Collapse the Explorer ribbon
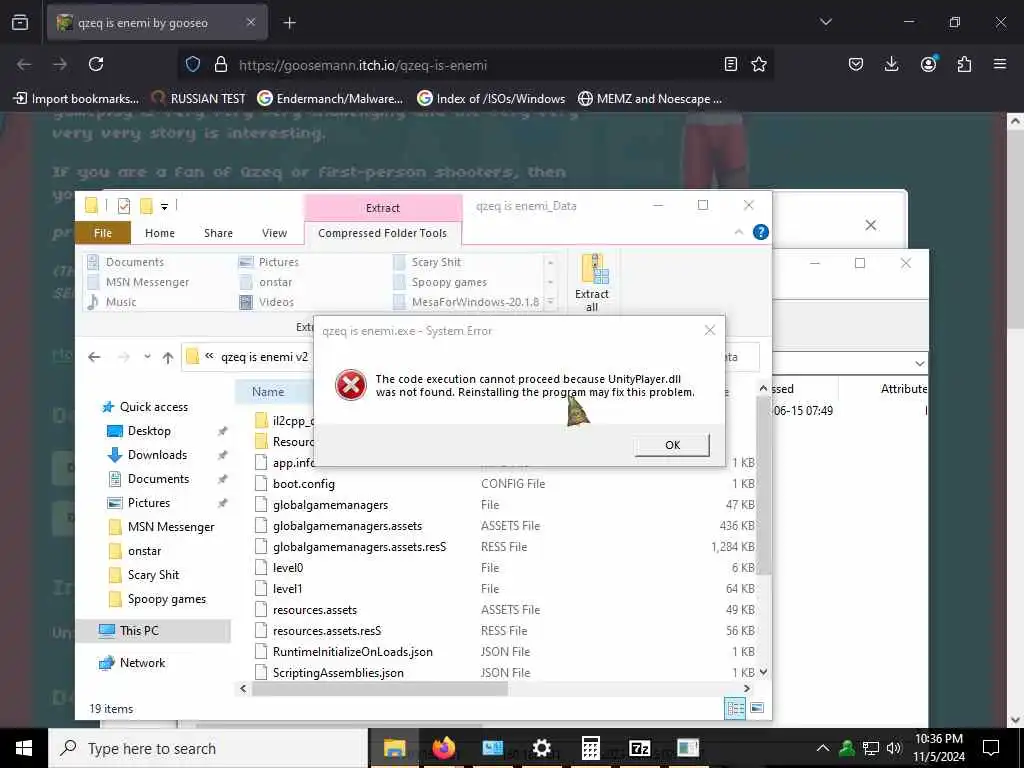1024x768 pixels. [x=739, y=232]
